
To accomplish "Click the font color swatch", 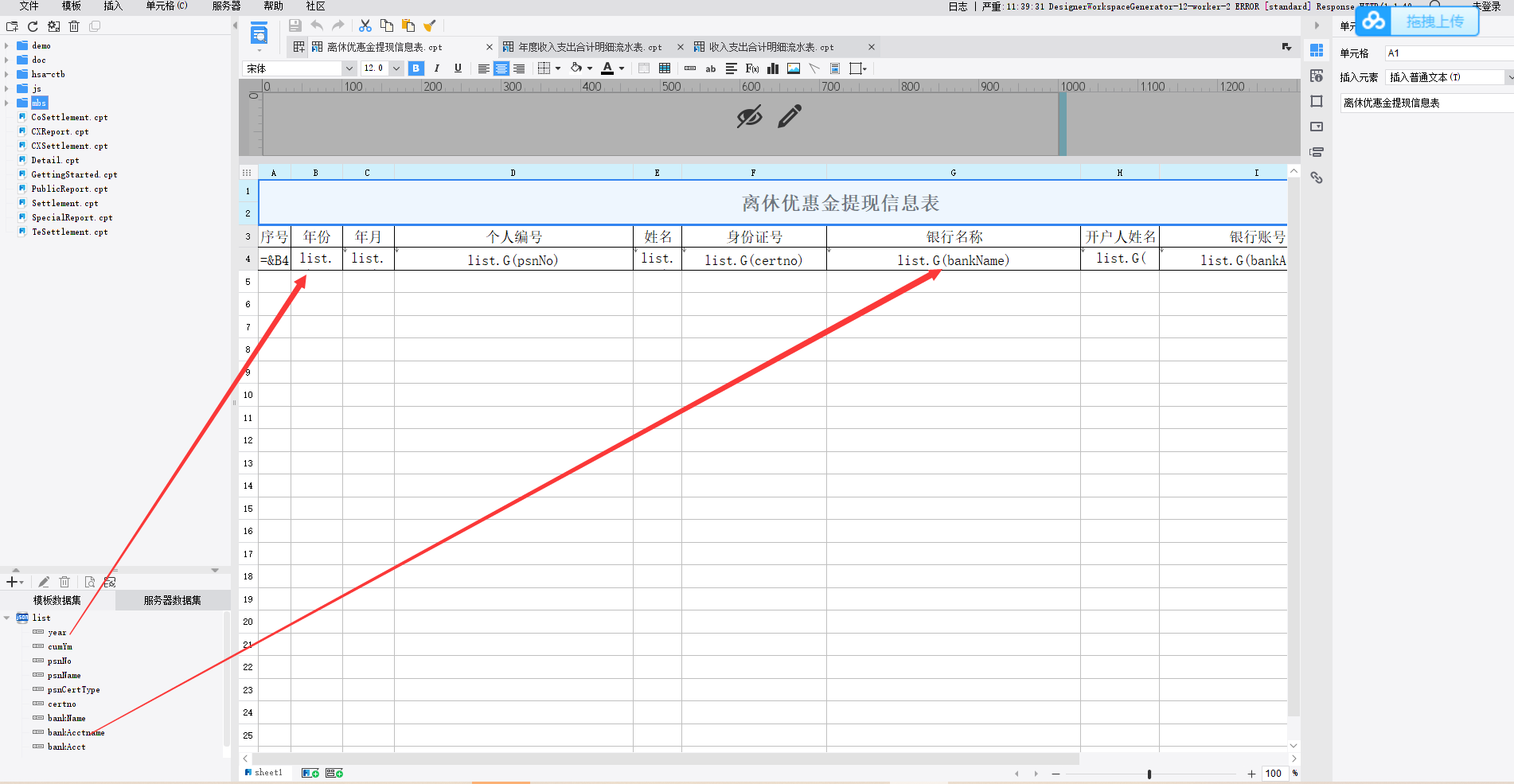I will click(608, 68).
